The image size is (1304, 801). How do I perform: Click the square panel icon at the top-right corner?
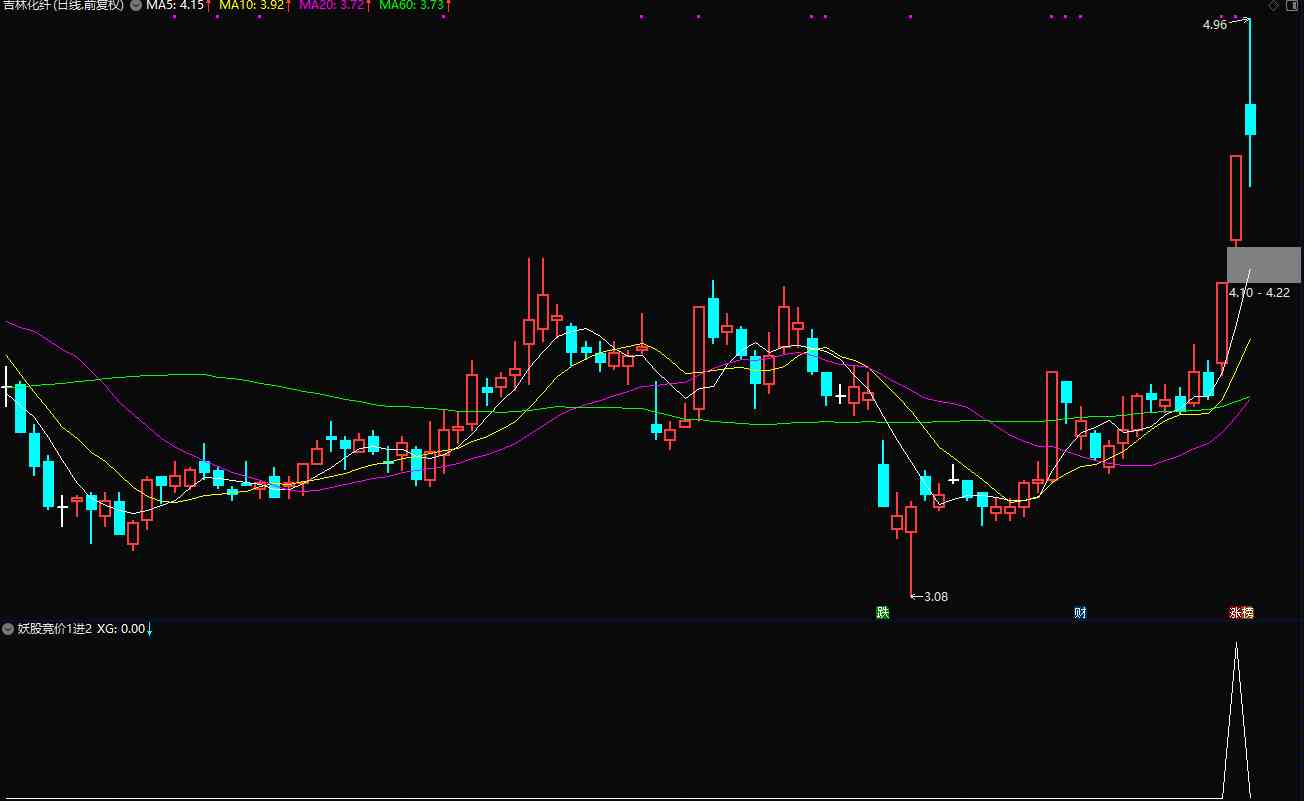pyautogui.click(x=1292, y=6)
